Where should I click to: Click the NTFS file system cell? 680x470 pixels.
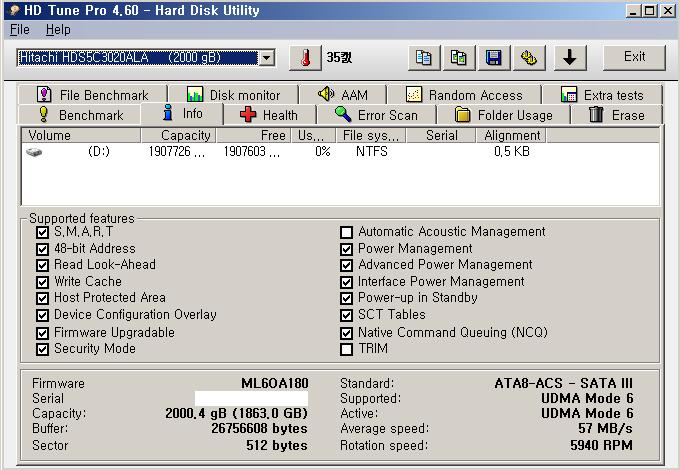click(x=372, y=151)
